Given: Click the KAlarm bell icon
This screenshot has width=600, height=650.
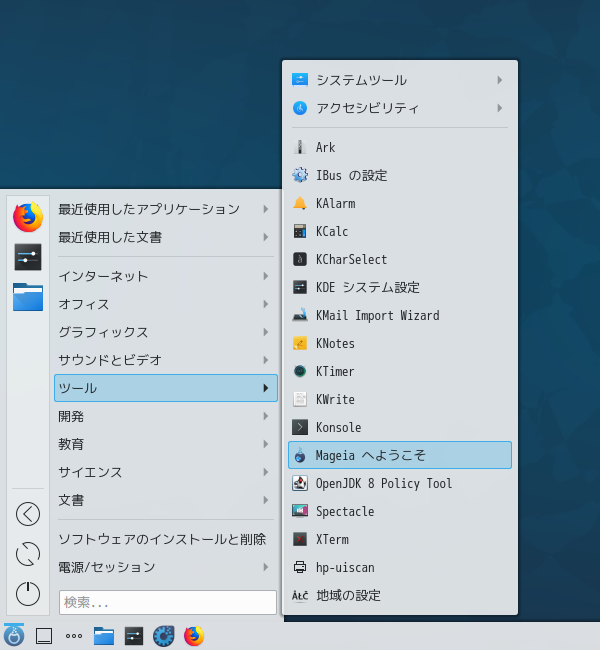Looking at the screenshot, I should coord(300,203).
